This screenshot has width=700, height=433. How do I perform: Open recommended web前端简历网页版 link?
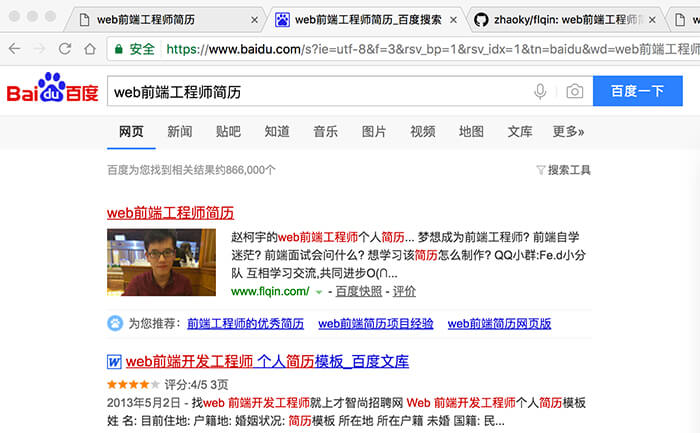coord(500,324)
